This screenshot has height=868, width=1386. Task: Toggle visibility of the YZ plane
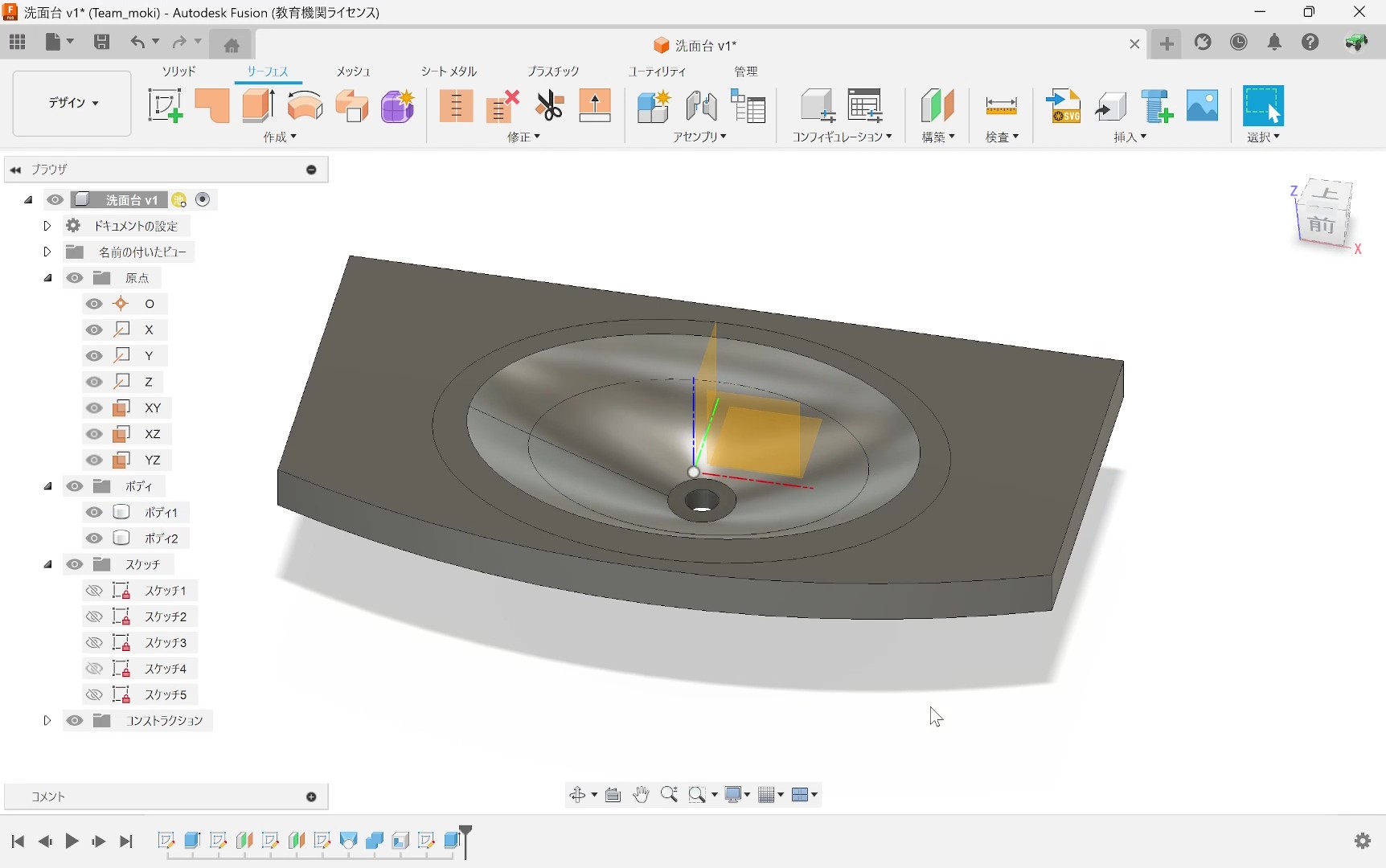point(94,461)
